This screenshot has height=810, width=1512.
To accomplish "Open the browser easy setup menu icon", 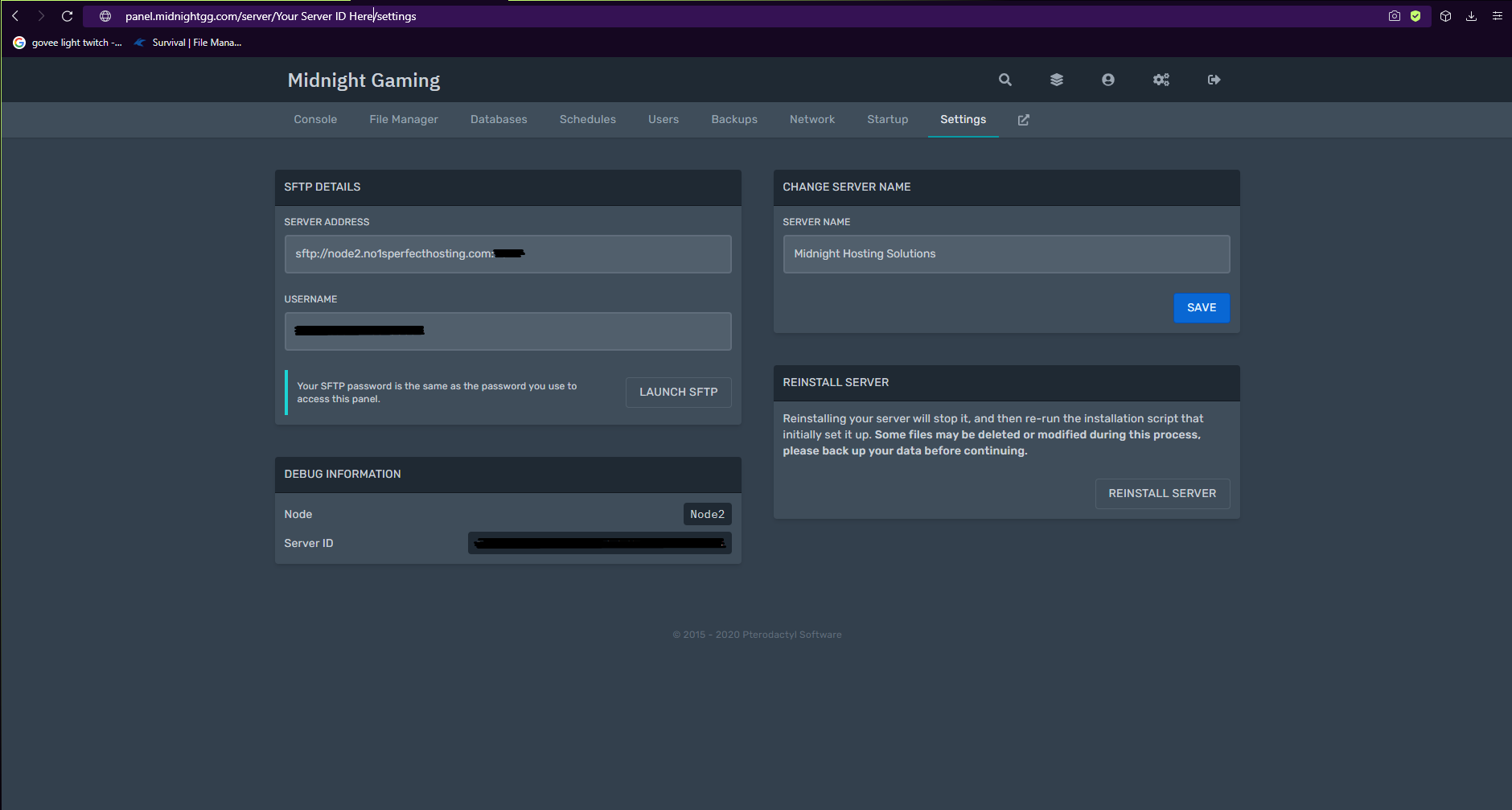I will pyautogui.click(x=1497, y=16).
